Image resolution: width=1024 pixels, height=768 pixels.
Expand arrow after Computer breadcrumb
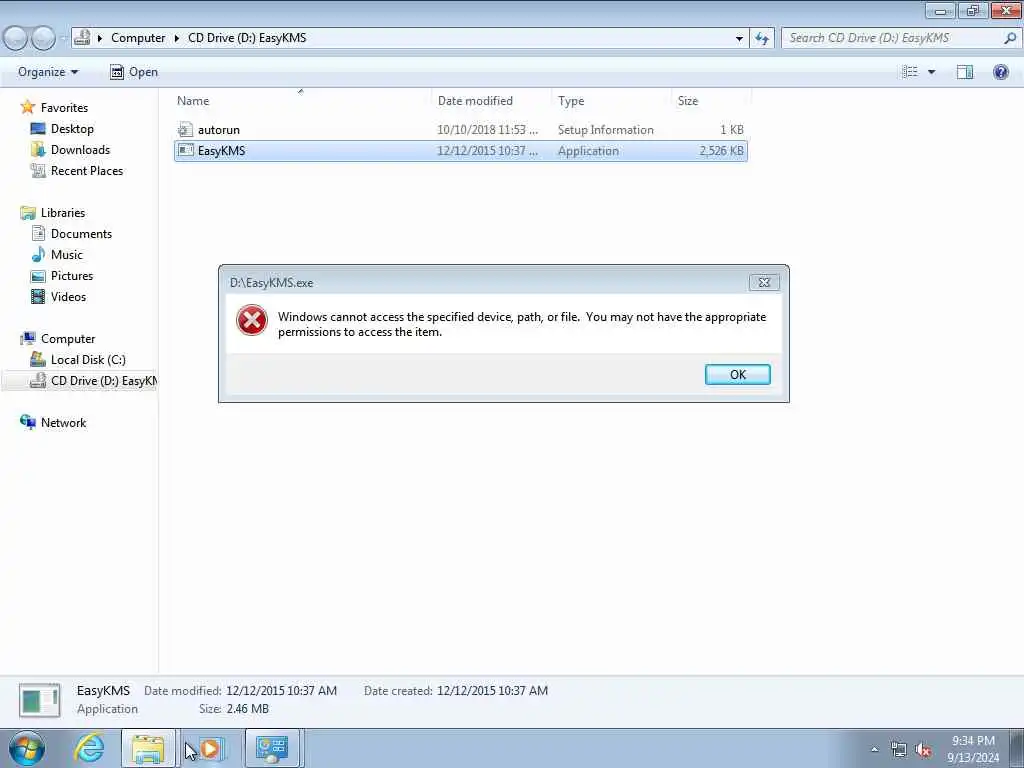pyautogui.click(x=176, y=38)
